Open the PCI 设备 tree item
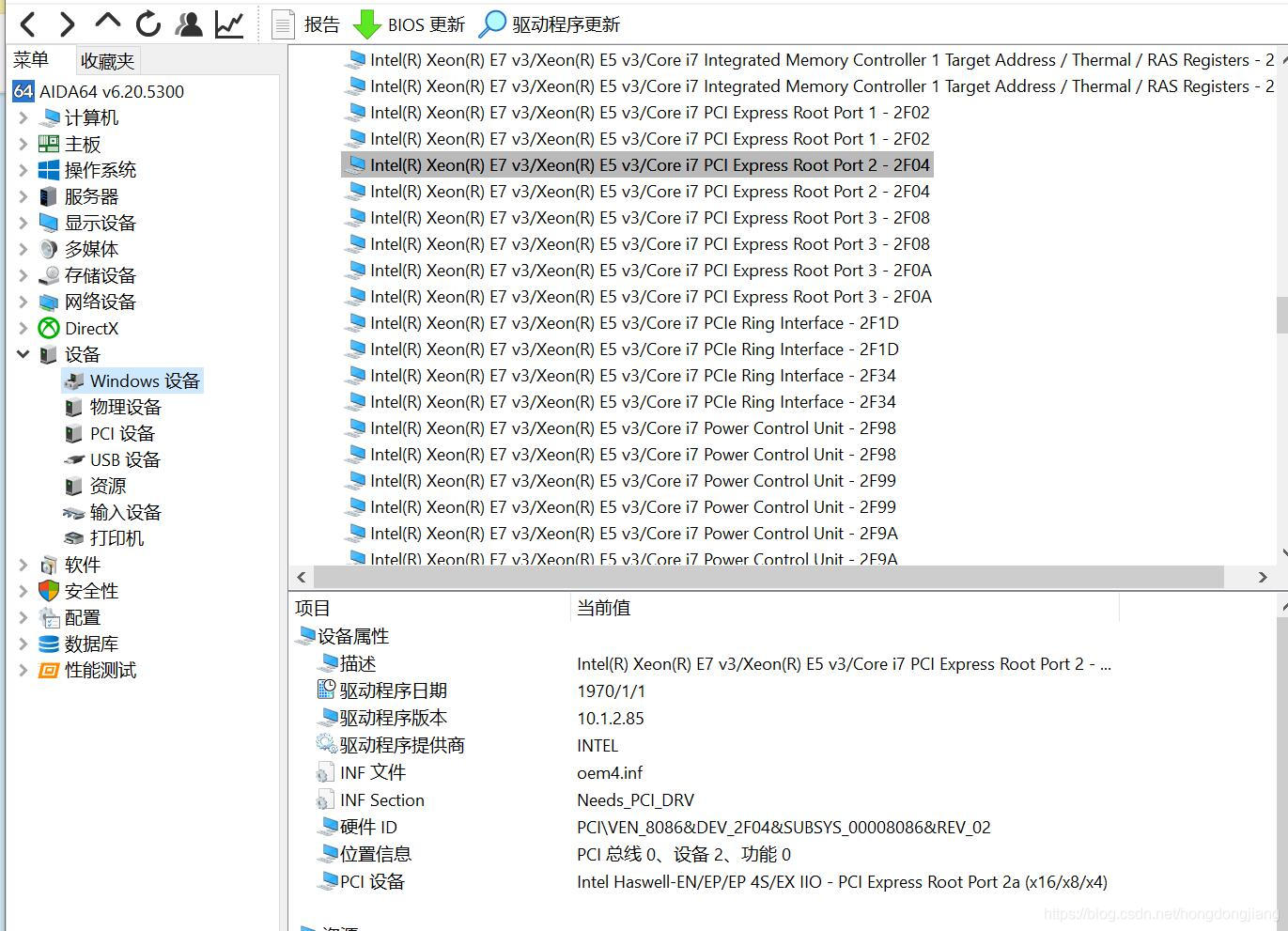Image resolution: width=1288 pixels, height=931 pixels. 109,433
